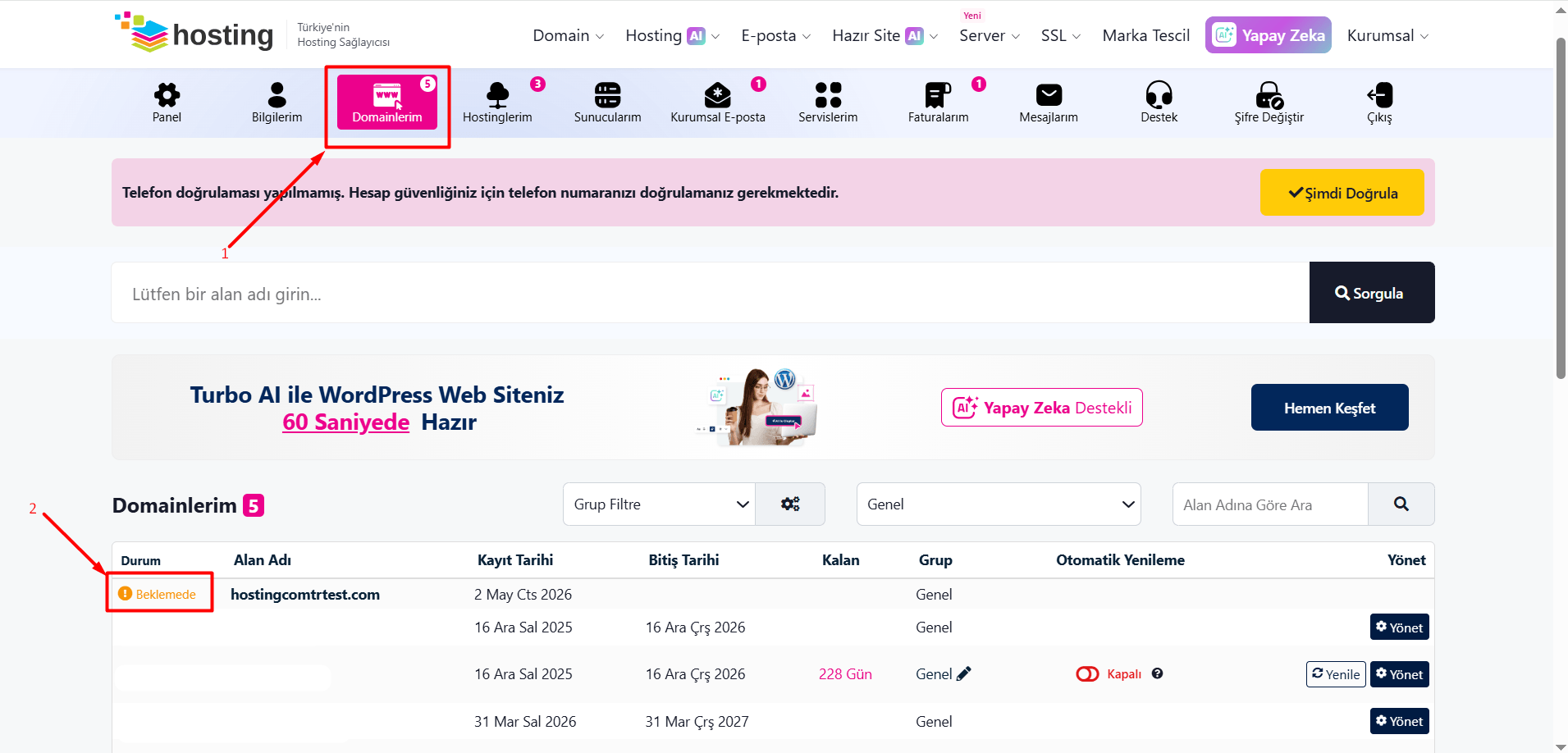Click the Beklemede status warning icon

coord(125,593)
